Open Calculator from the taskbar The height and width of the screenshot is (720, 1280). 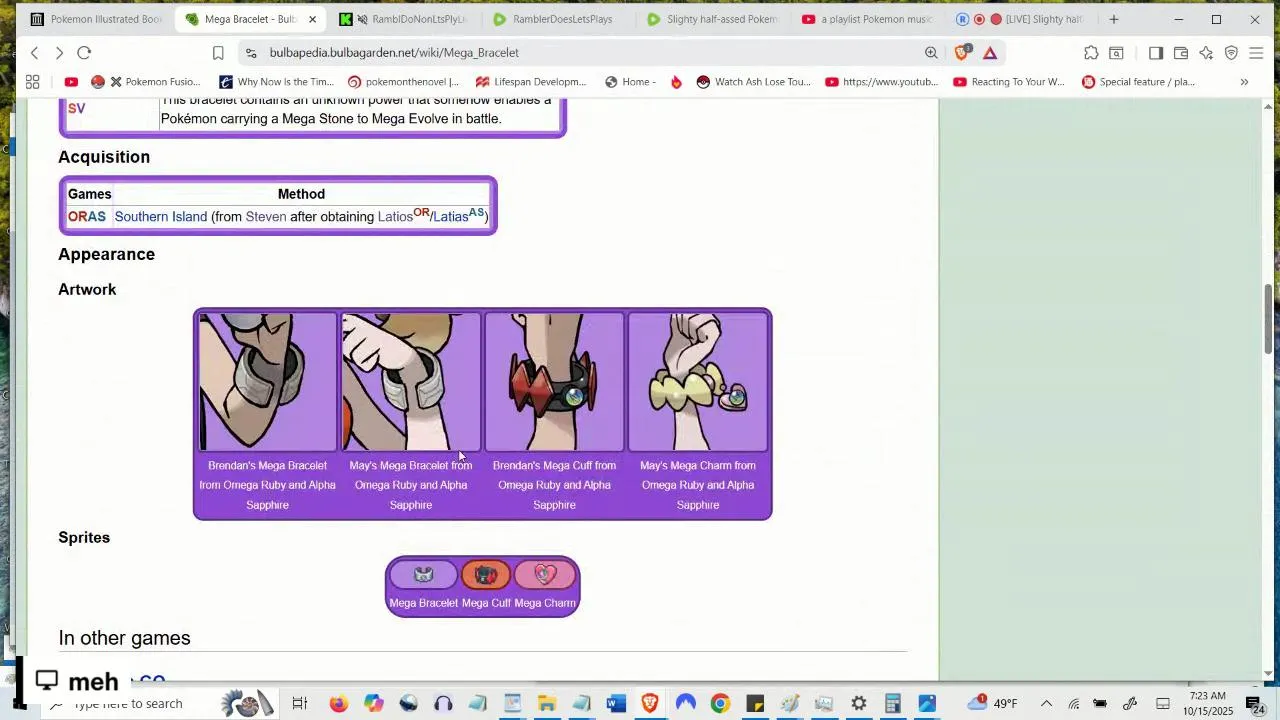pyautogui.click(x=893, y=704)
